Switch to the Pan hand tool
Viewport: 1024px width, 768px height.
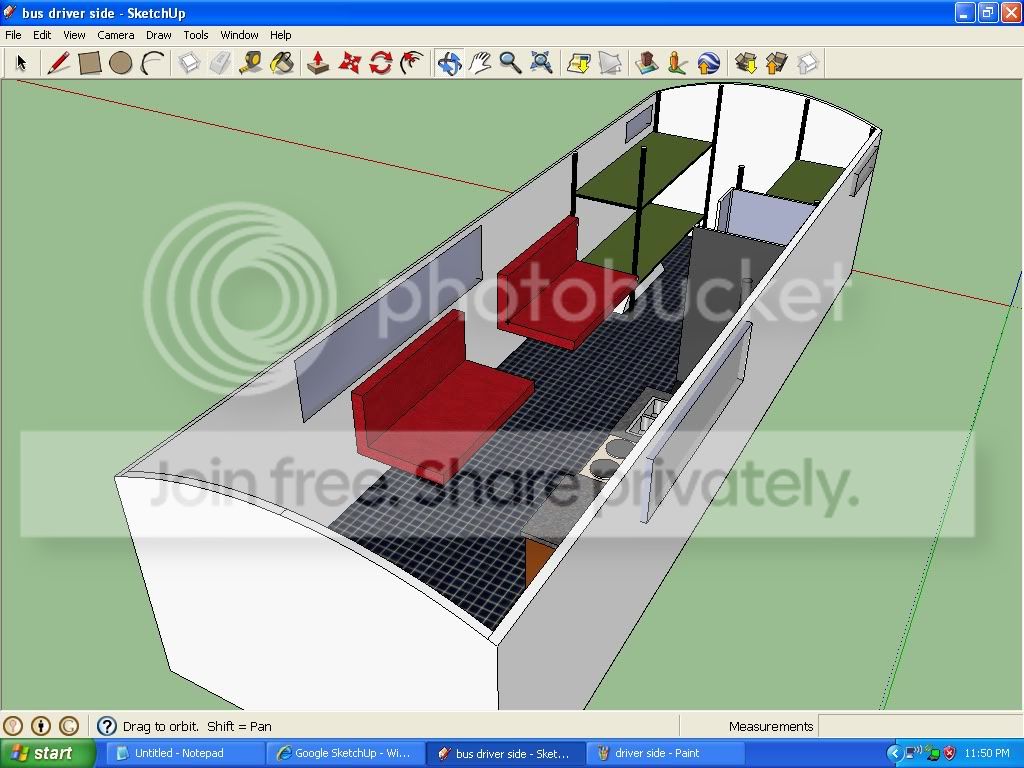(x=480, y=63)
